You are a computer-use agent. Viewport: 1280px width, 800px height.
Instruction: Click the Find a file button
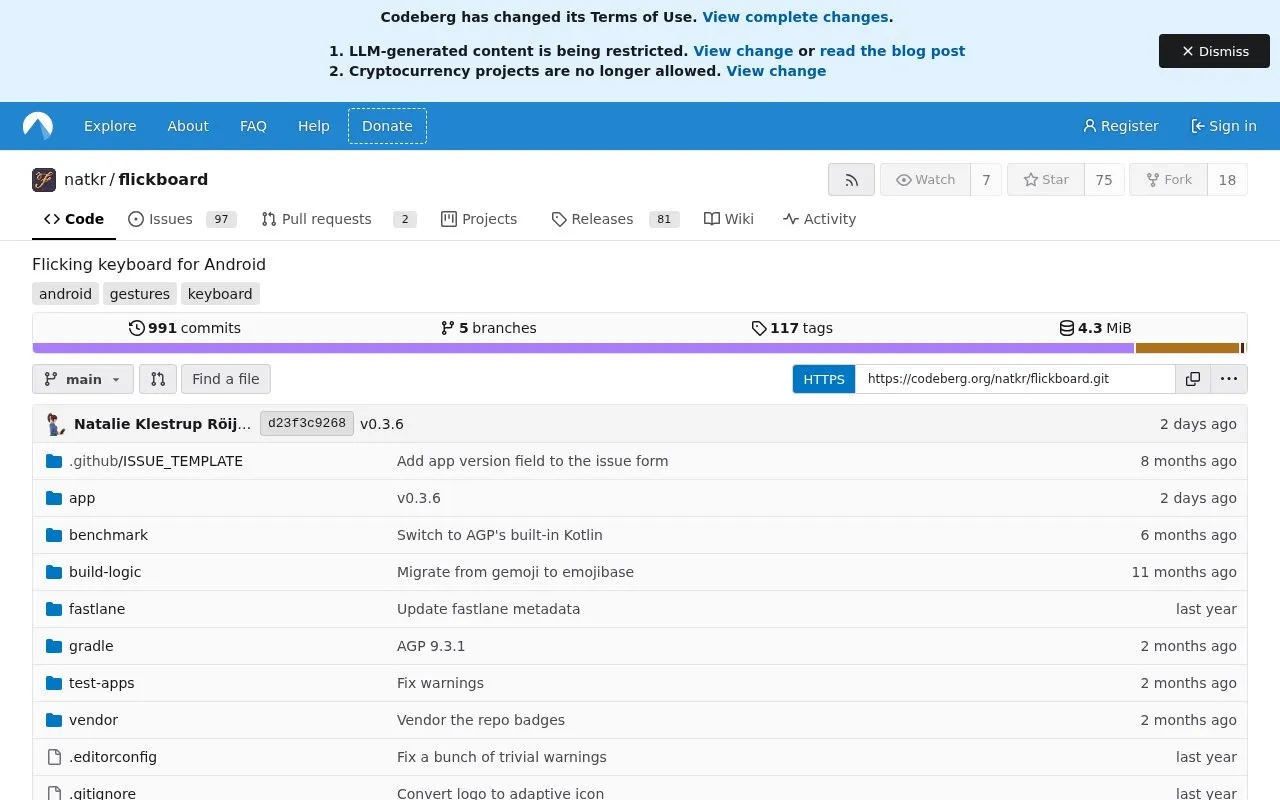click(226, 379)
